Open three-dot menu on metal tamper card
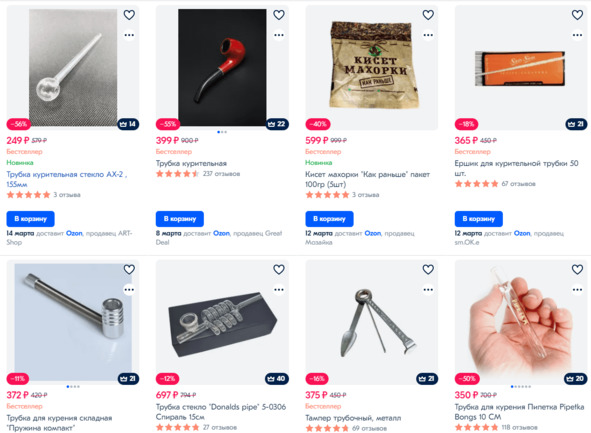Viewport: 591px width, 433px height. tap(428, 289)
